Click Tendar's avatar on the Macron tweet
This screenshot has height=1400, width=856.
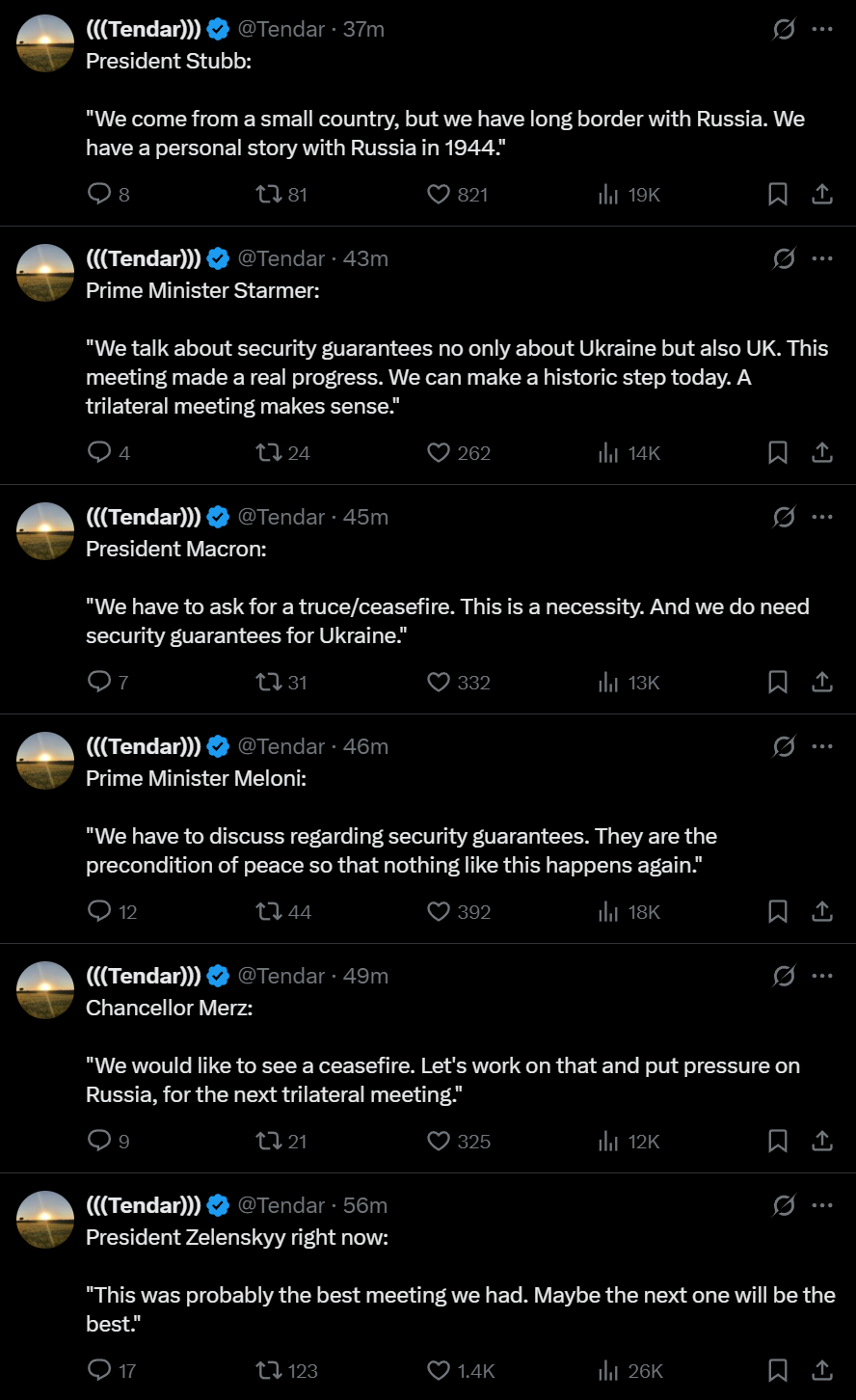[45, 531]
